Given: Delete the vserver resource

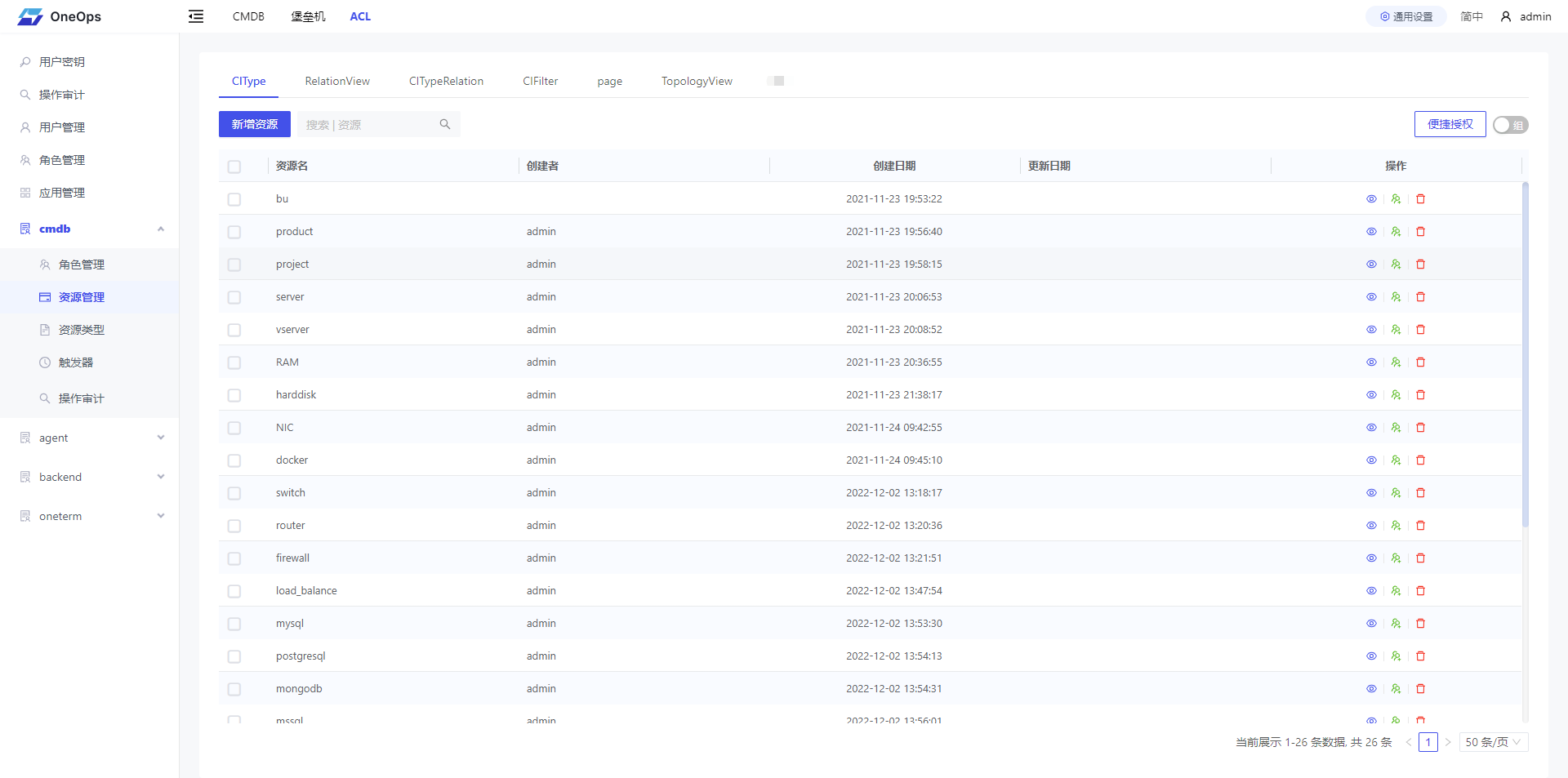Looking at the screenshot, I should [x=1420, y=329].
